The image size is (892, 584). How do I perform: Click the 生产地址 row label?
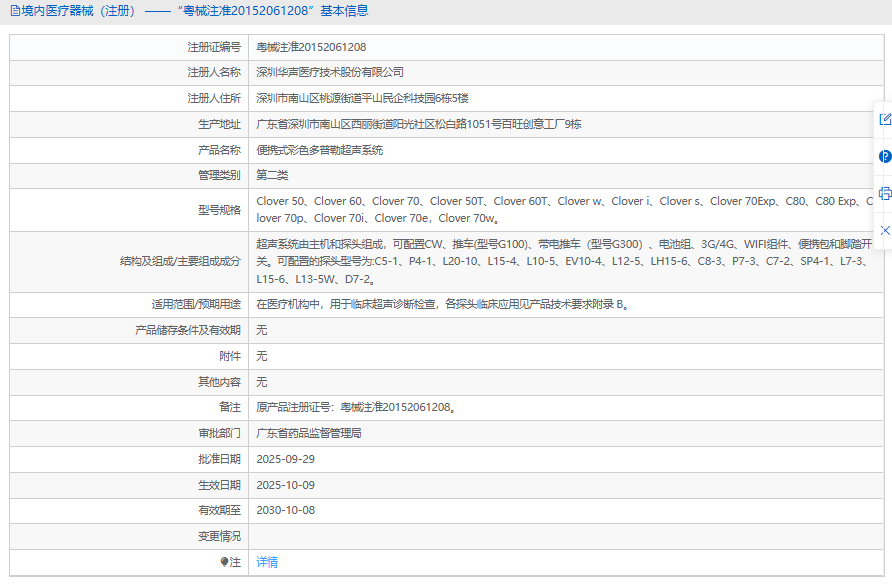(x=220, y=124)
